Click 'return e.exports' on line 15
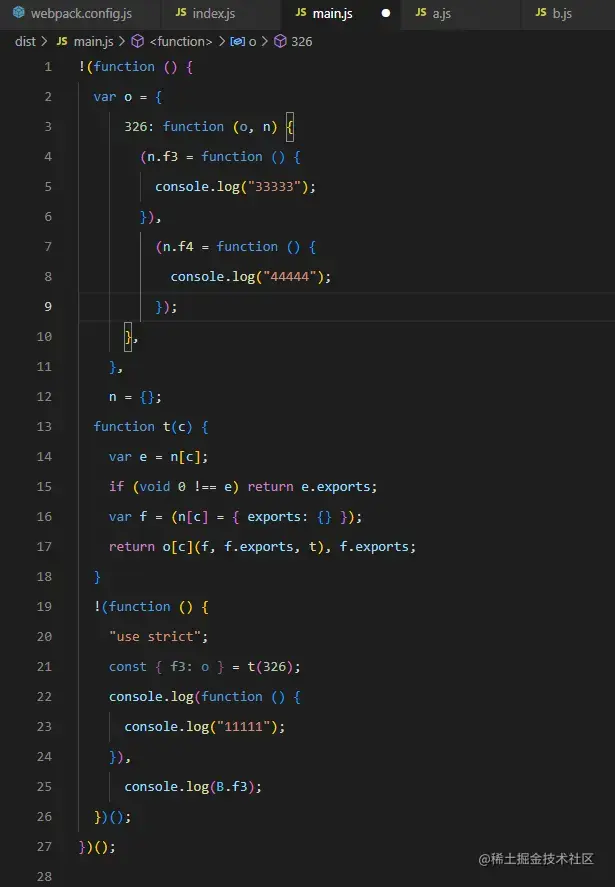 (x=308, y=486)
